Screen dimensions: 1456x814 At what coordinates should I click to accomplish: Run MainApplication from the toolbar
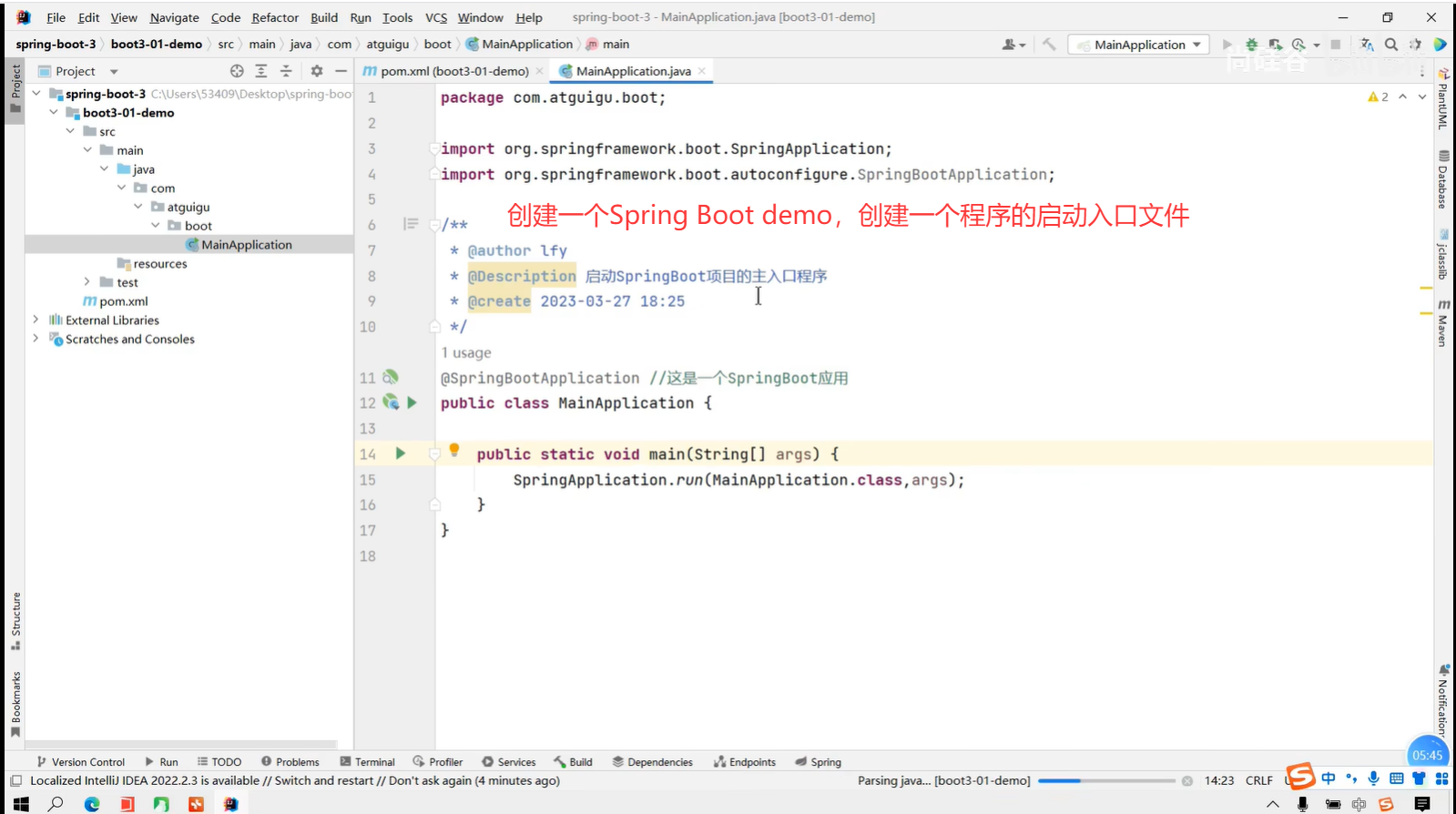[x=1227, y=44]
